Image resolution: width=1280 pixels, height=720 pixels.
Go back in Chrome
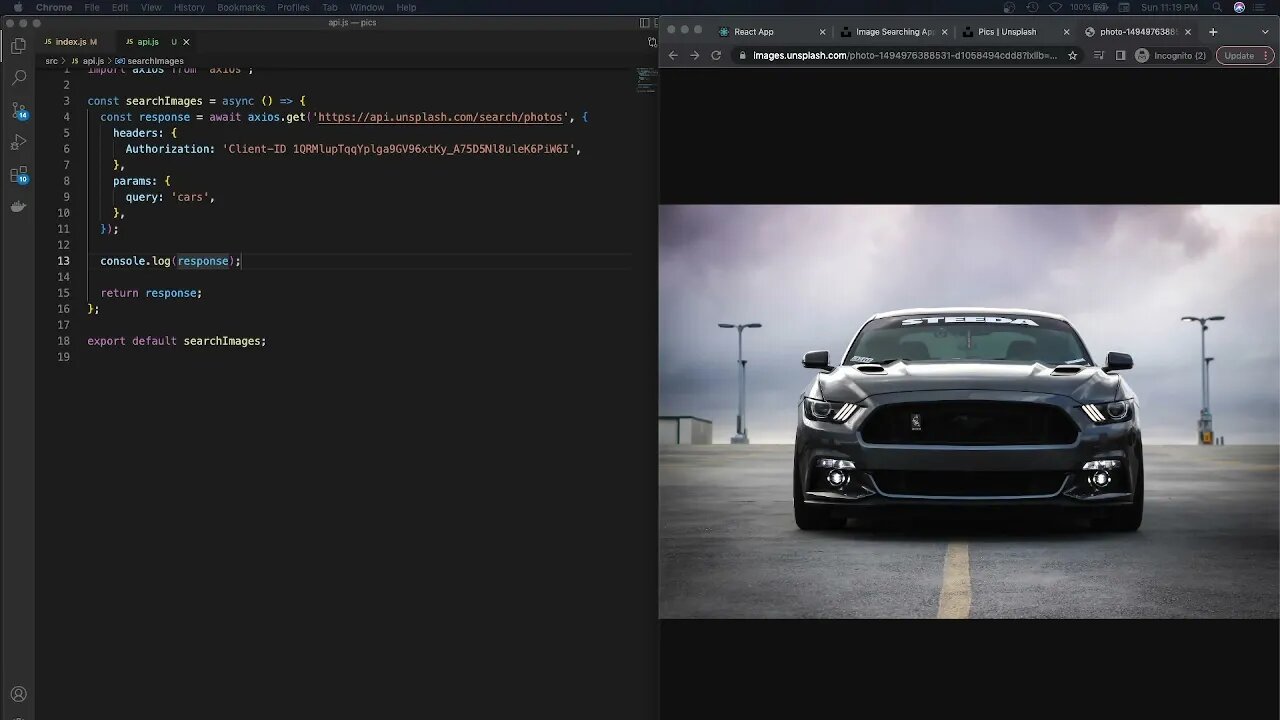click(673, 55)
